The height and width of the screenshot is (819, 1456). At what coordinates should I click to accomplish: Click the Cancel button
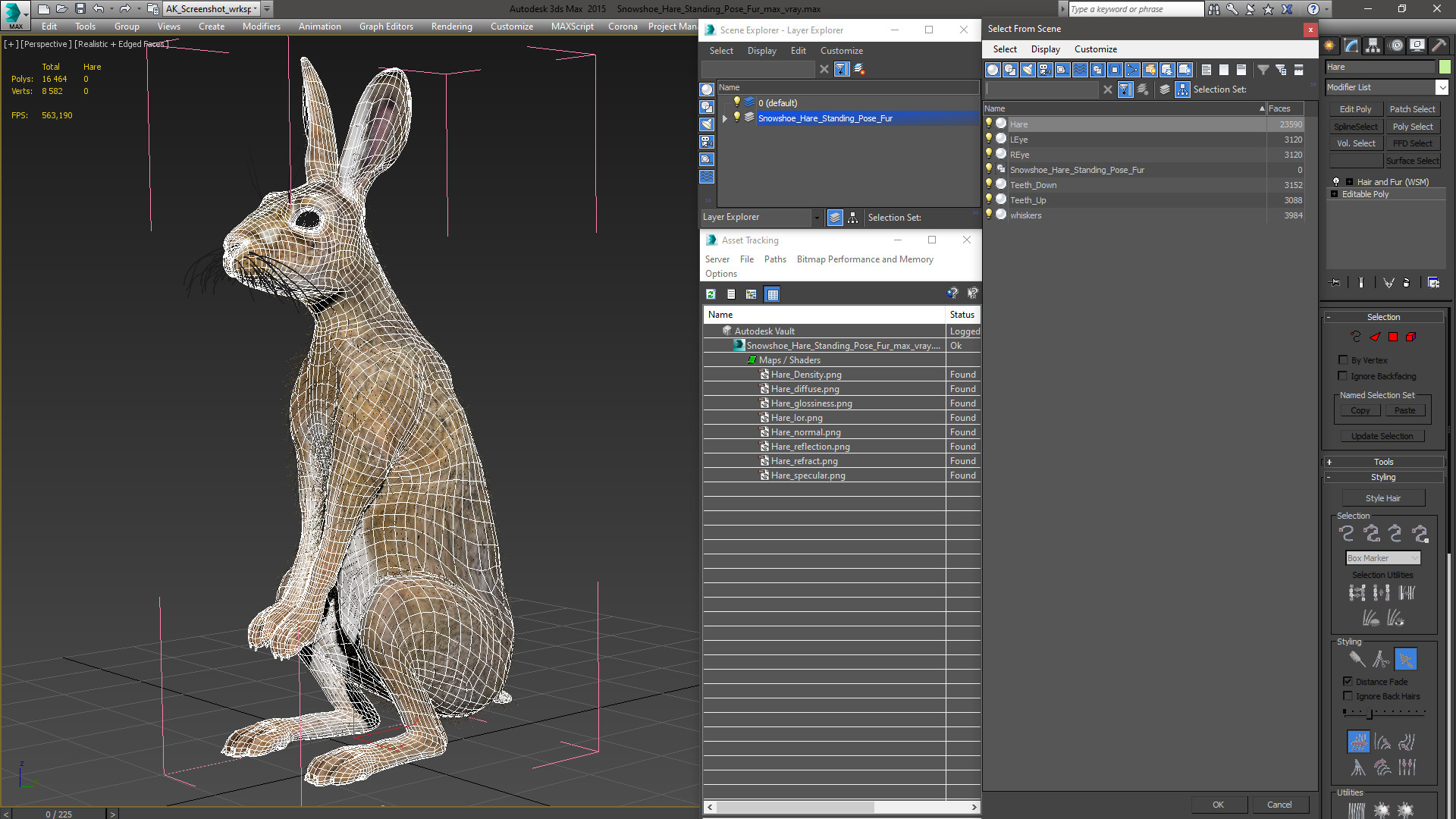tap(1279, 805)
